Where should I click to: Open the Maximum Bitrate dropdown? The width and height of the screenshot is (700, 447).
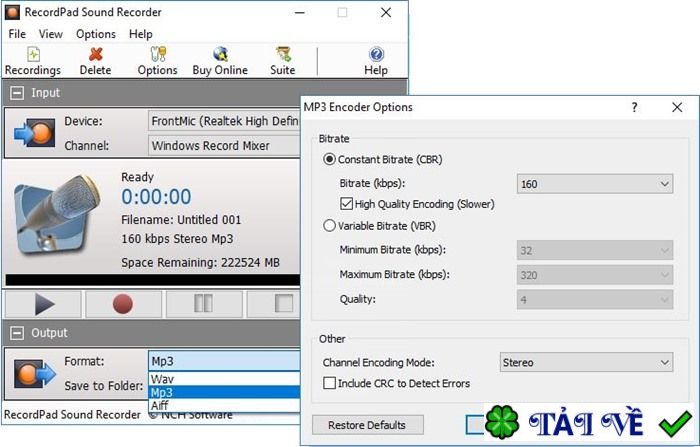click(x=595, y=275)
